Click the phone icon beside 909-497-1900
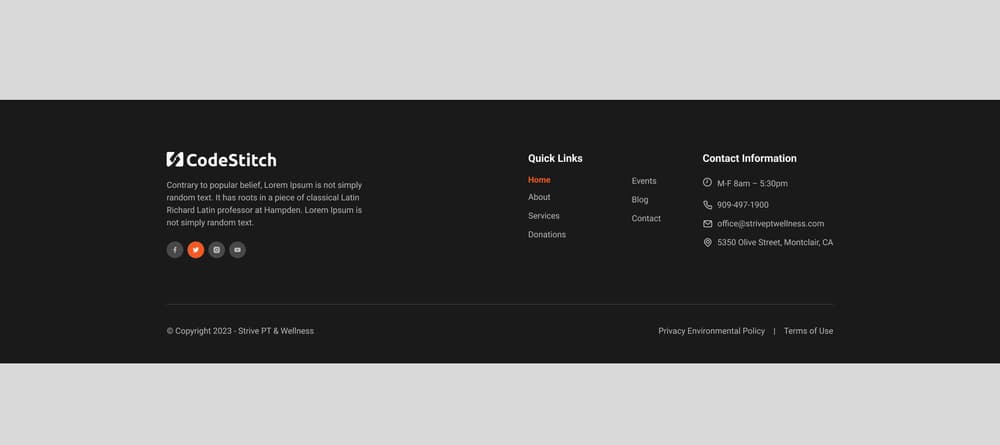Image resolution: width=1000 pixels, height=445 pixels. pyautogui.click(x=707, y=205)
